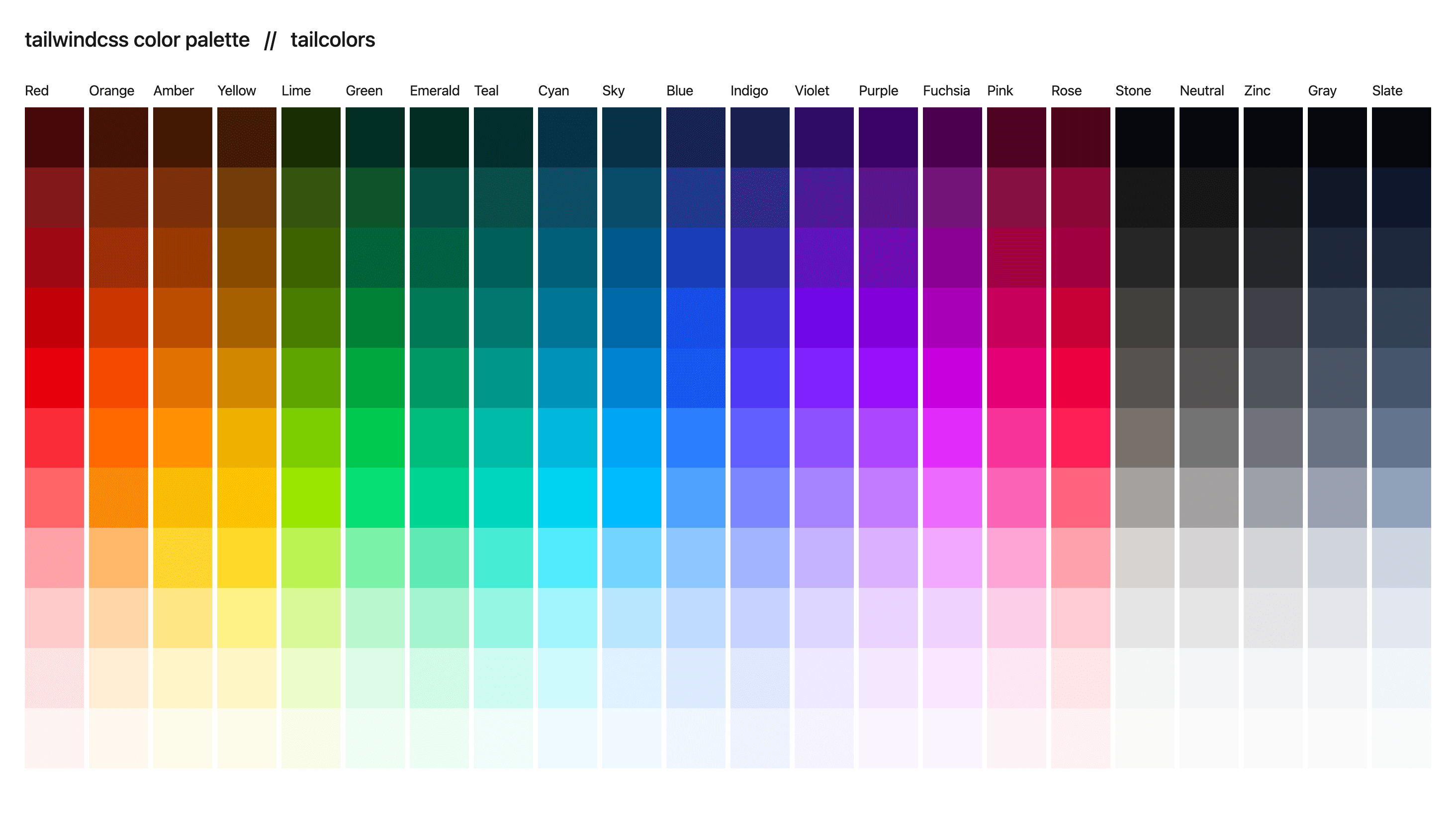Click the darkest Red swatch at the top
The image size is (1456, 822).
pyautogui.click(x=54, y=137)
